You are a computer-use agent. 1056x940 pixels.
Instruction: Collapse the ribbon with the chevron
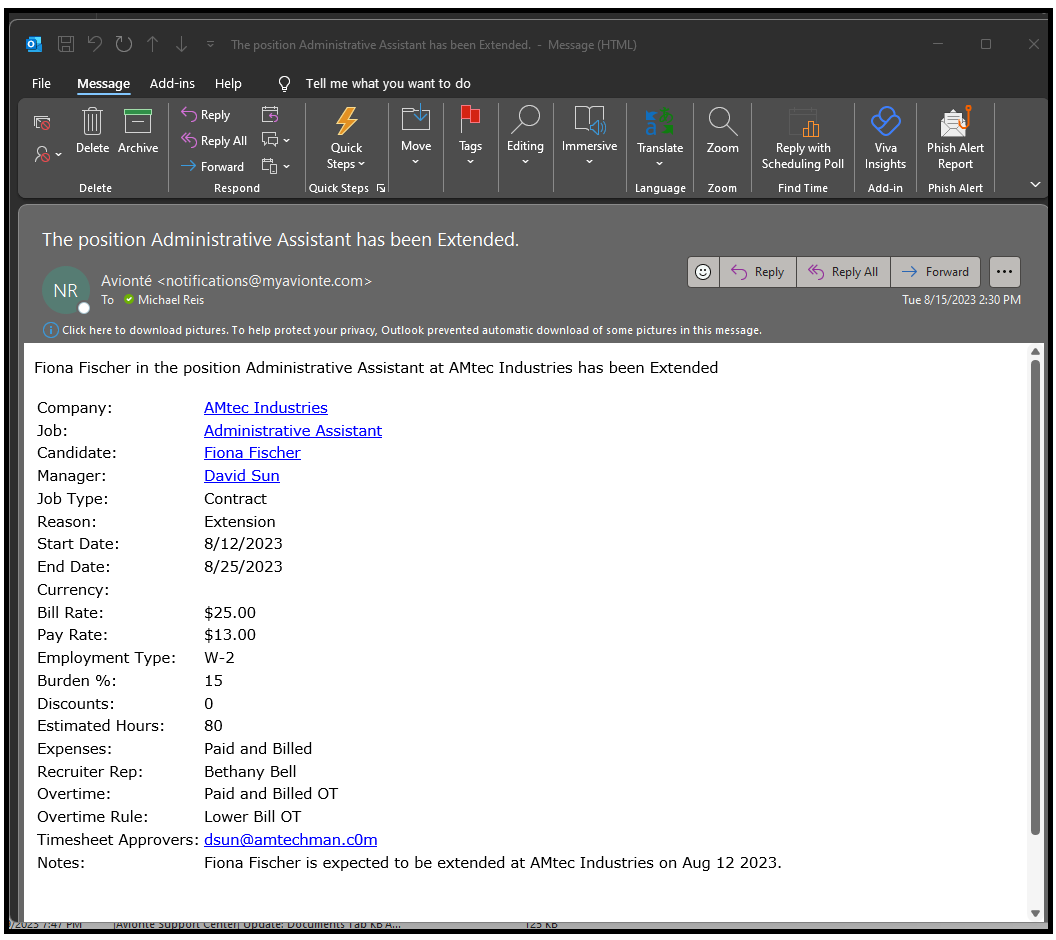1035,184
